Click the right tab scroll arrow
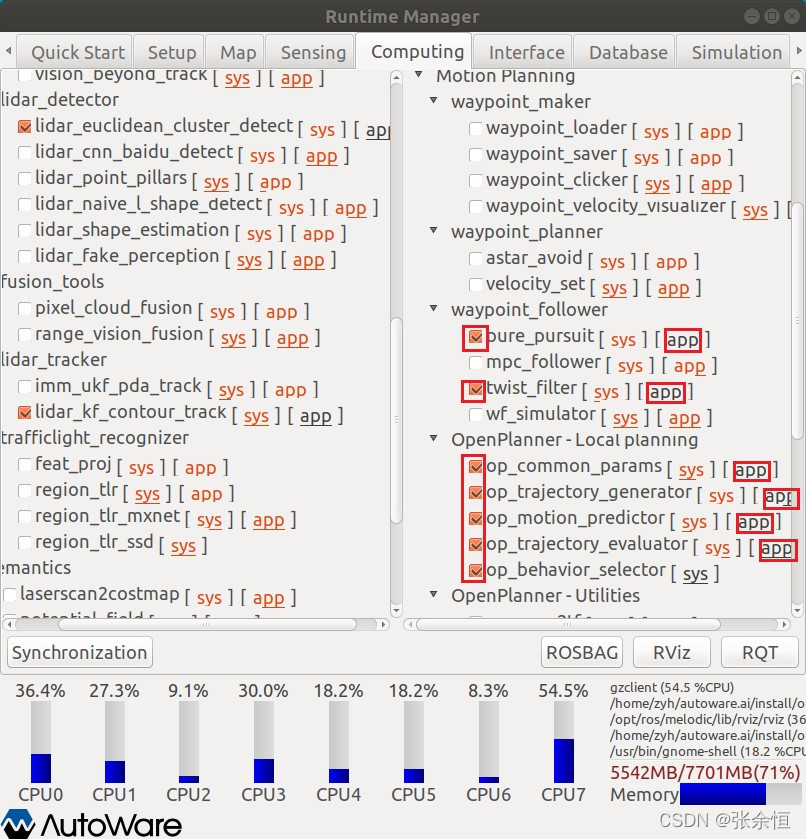Viewport: 806px width, 839px height. tap(799, 51)
